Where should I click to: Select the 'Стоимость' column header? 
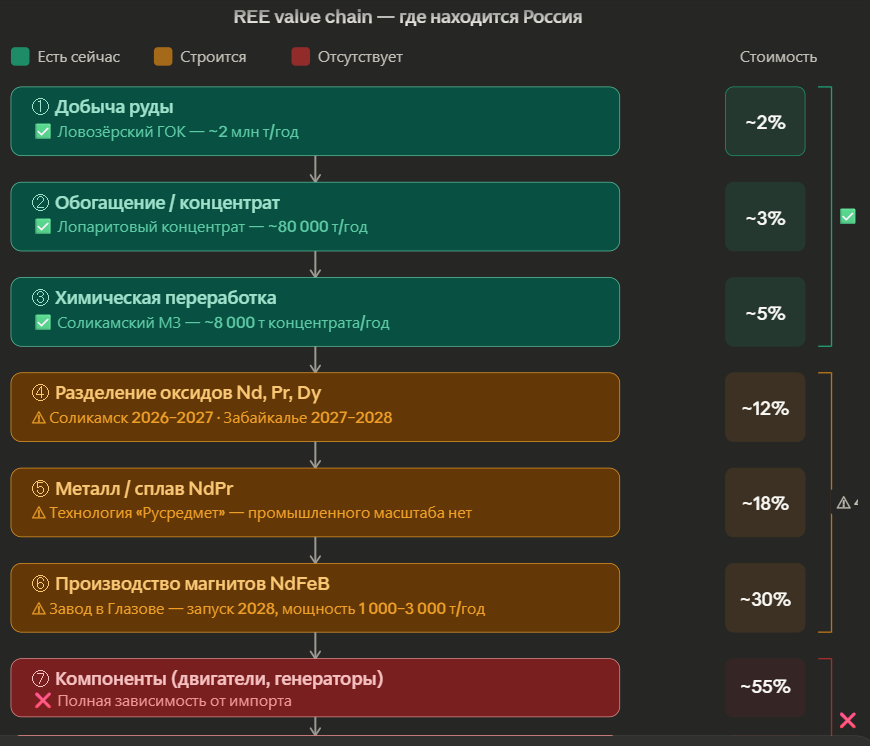779,57
